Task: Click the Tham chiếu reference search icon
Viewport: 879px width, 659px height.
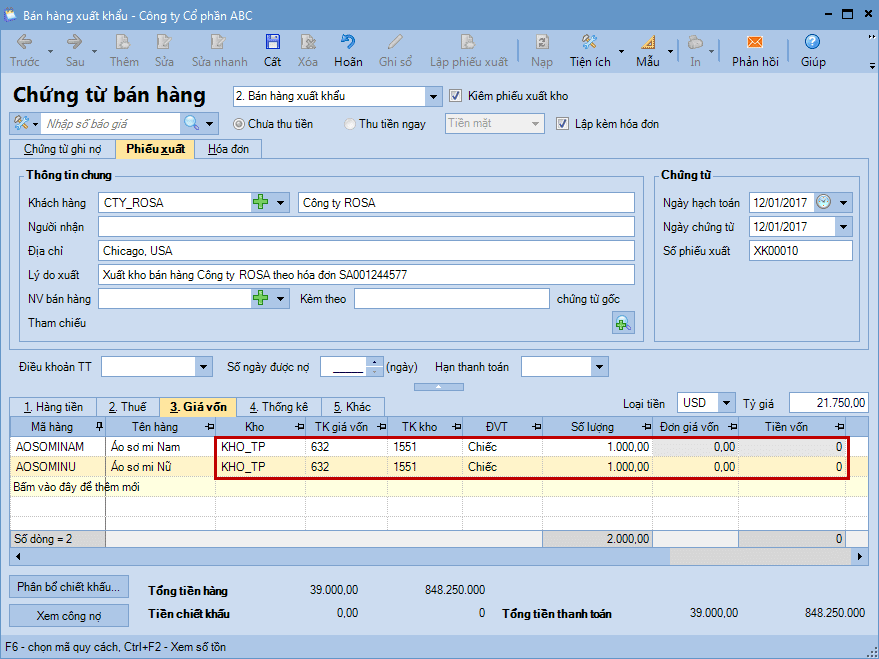Action: point(623,323)
